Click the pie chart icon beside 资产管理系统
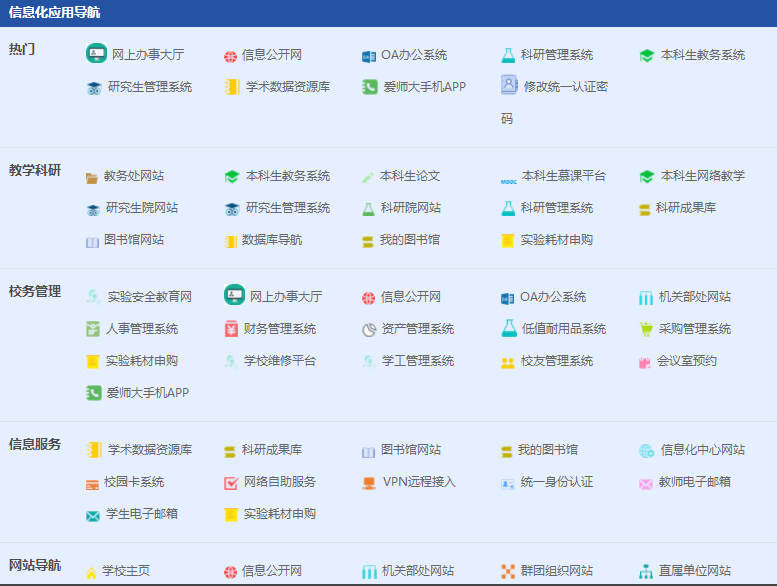The image size is (777, 586). (369, 330)
